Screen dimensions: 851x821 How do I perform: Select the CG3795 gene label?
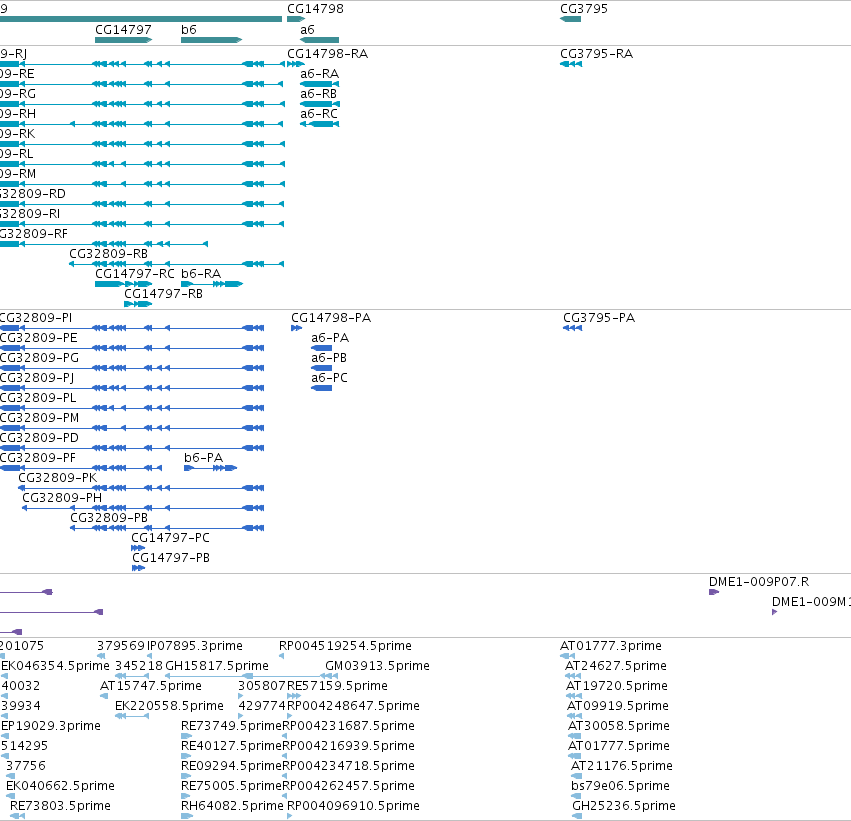(x=584, y=9)
